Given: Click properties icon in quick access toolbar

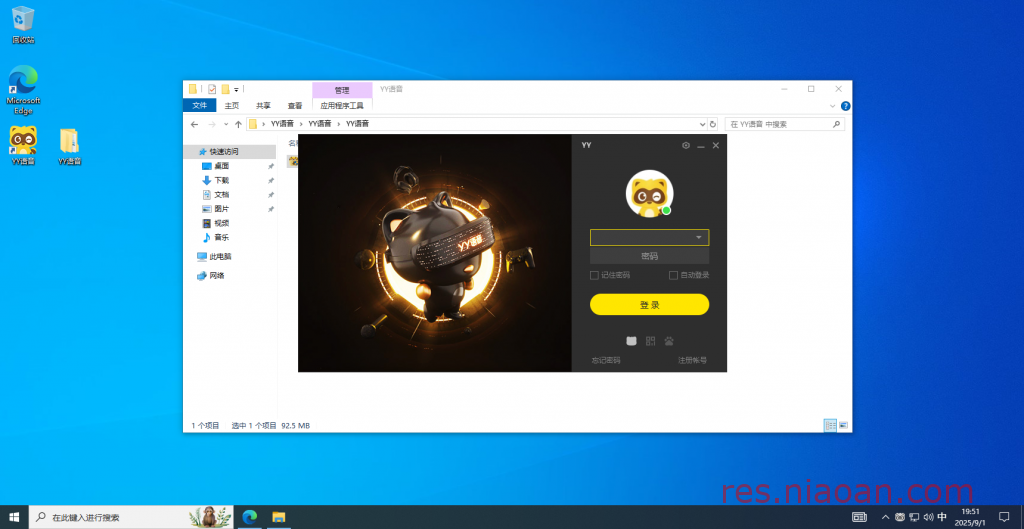Looking at the screenshot, I should pos(212,89).
